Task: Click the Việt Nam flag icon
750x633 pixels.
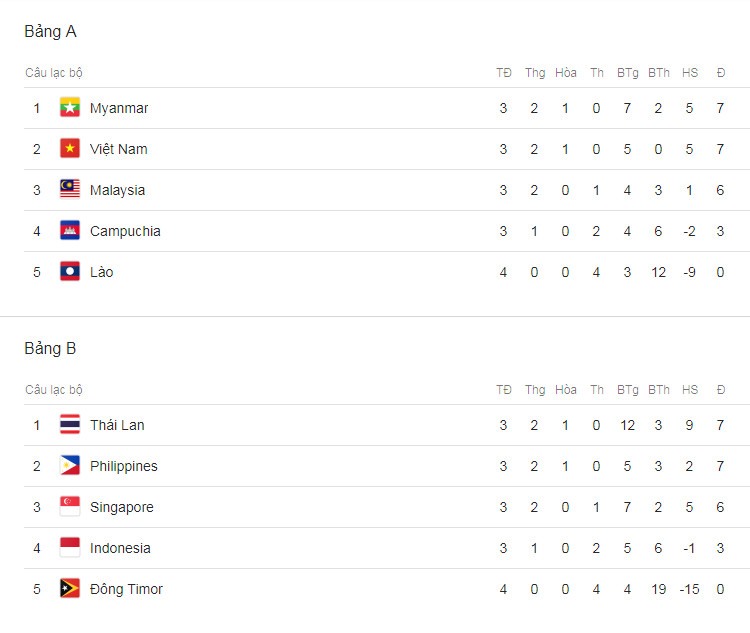Action: (x=70, y=148)
